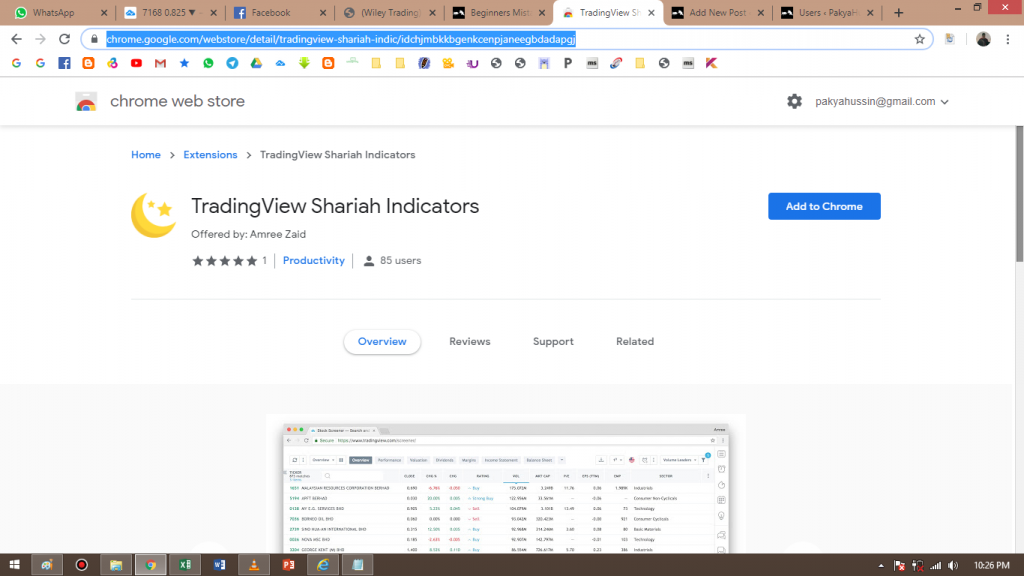Viewport: 1024px width, 576px height.
Task: Click the volume speaker tray icon
Action: [x=953, y=566]
